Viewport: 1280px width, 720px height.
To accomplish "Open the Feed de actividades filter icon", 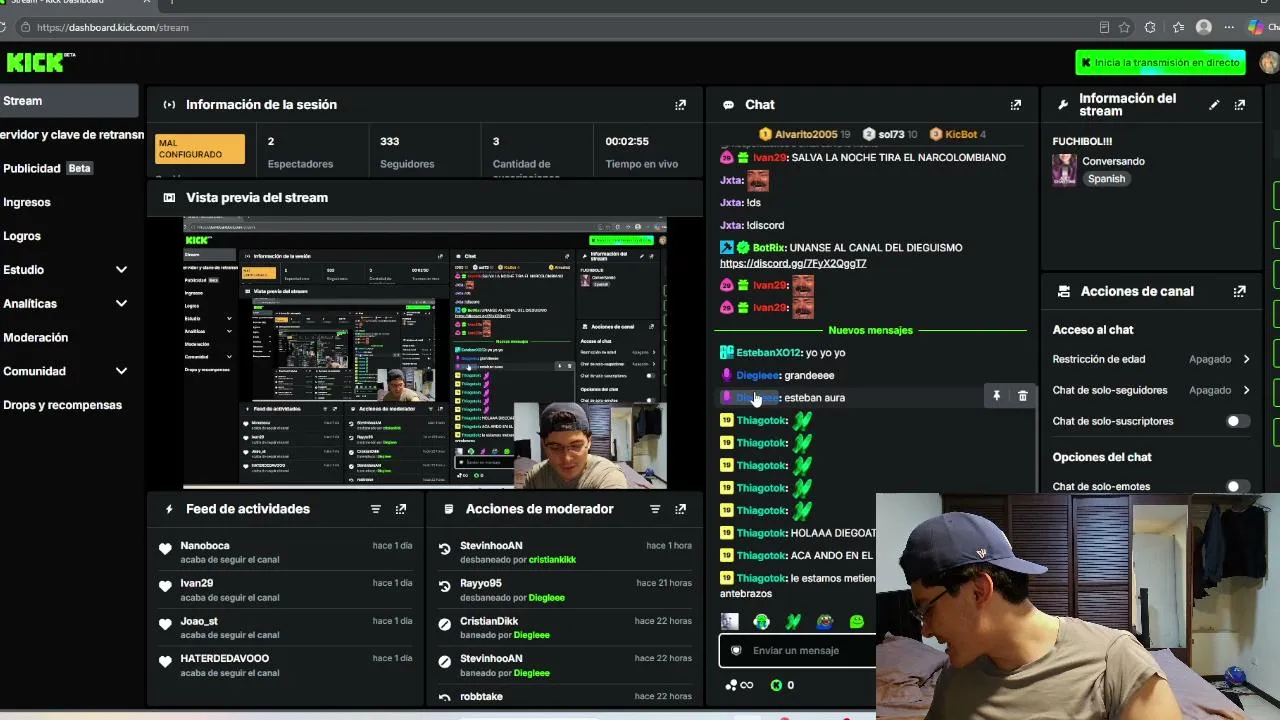I will pyautogui.click(x=376, y=509).
